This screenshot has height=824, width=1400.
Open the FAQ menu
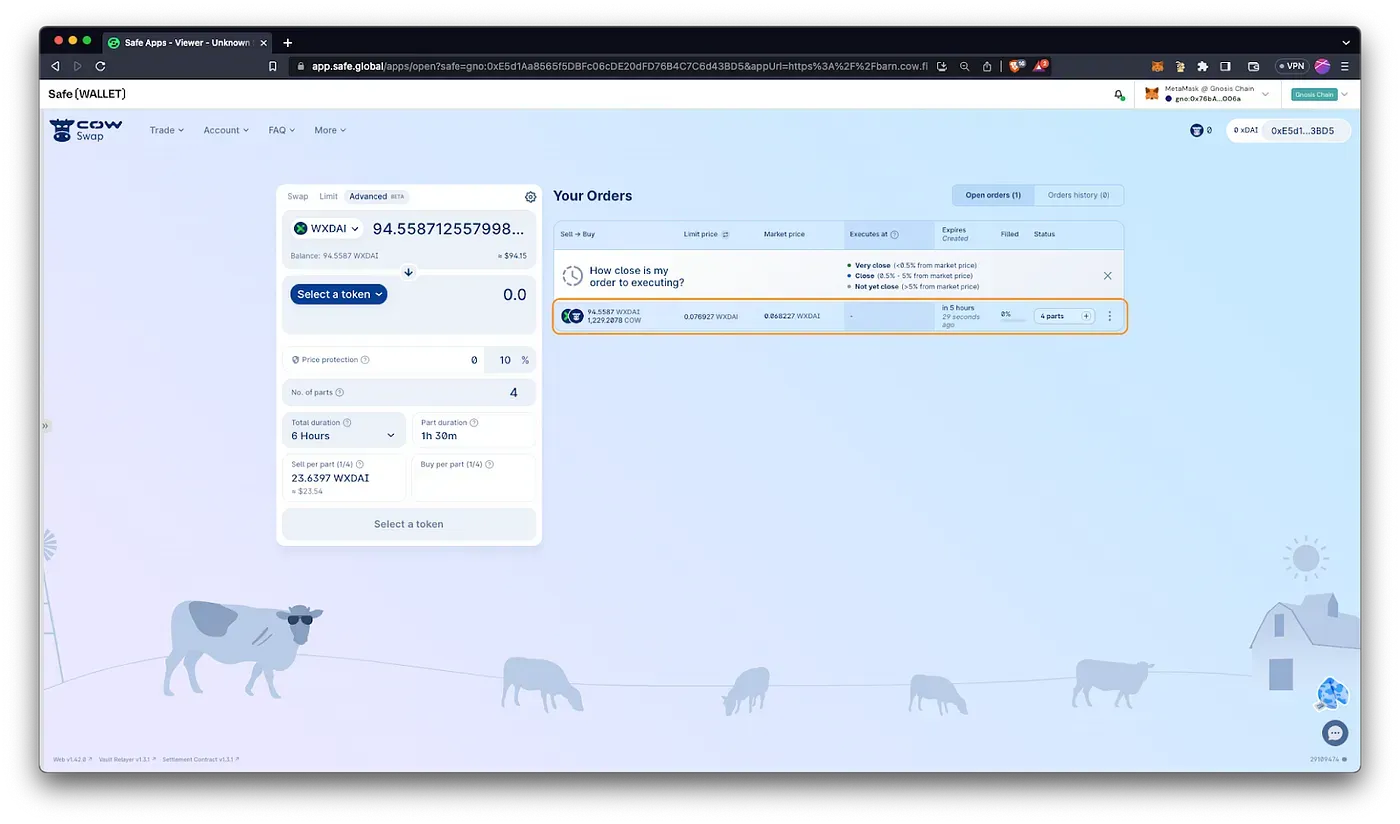(x=281, y=130)
